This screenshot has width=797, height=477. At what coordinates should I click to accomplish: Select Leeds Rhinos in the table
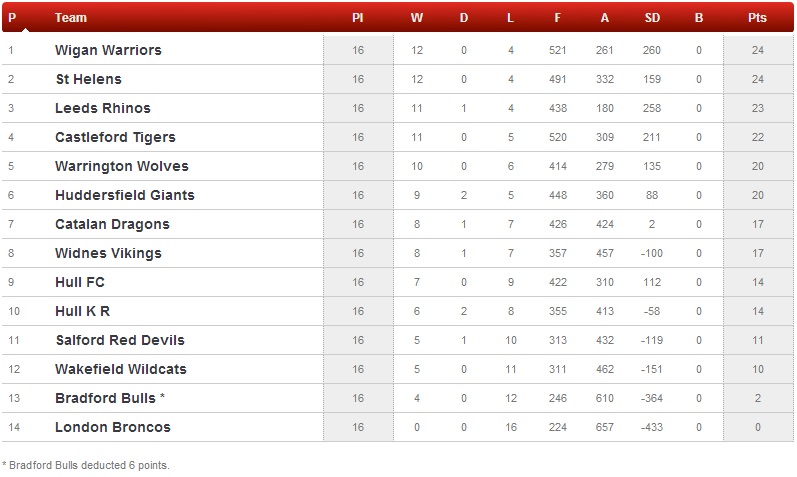click(x=103, y=108)
